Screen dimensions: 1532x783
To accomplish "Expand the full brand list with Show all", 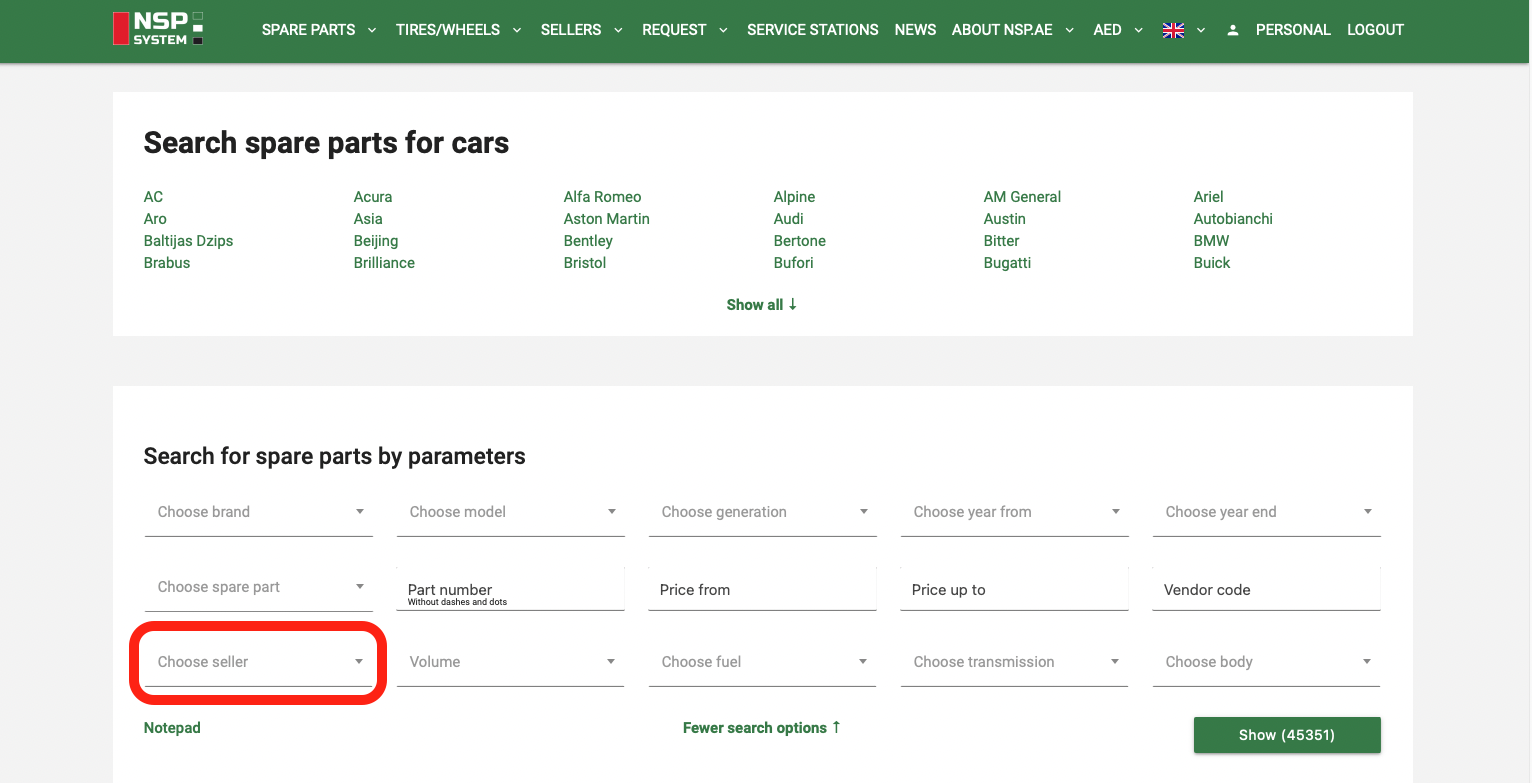I will click(761, 305).
